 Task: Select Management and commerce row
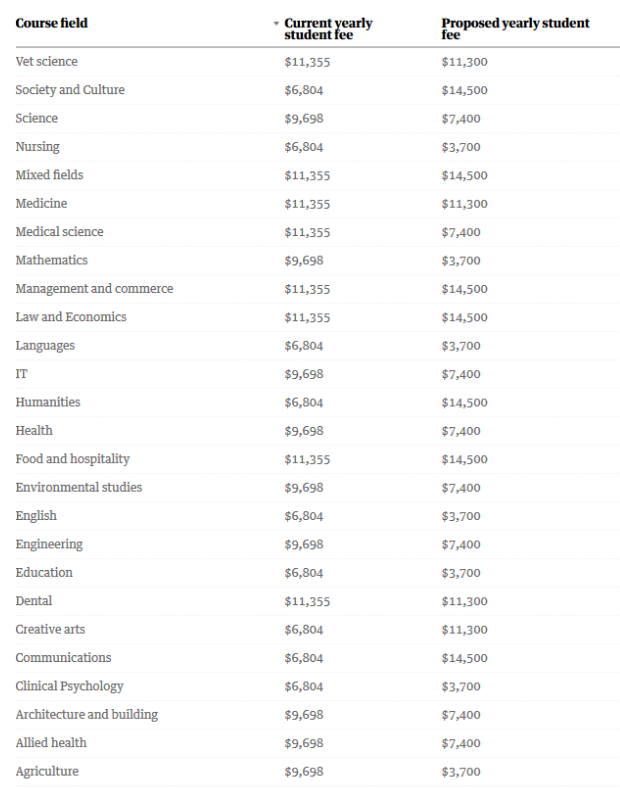[x=94, y=289]
